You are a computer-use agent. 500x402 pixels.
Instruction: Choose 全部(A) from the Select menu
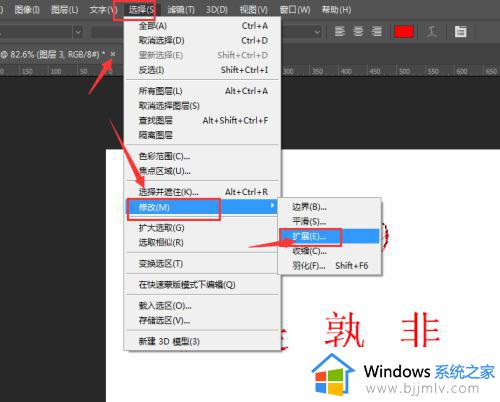(x=203, y=26)
